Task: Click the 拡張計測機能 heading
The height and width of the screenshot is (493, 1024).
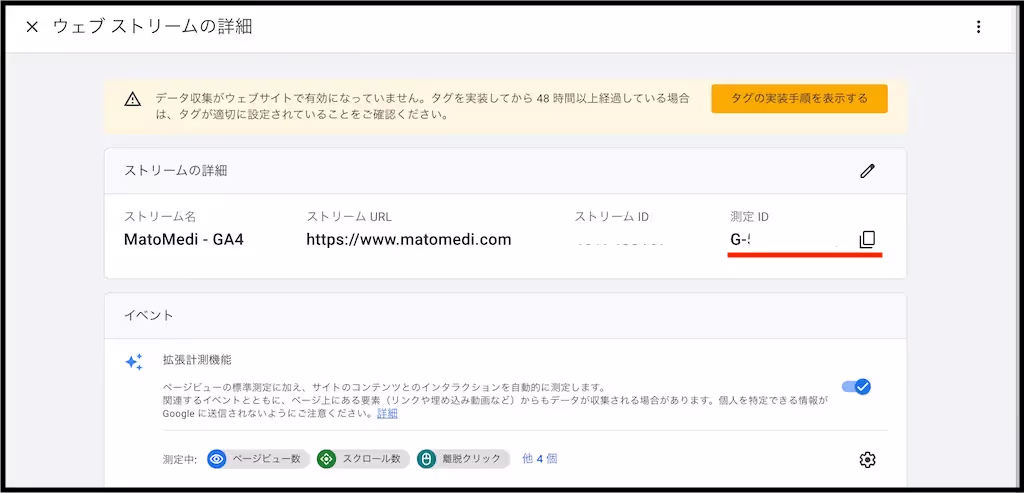Action: point(197,360)
